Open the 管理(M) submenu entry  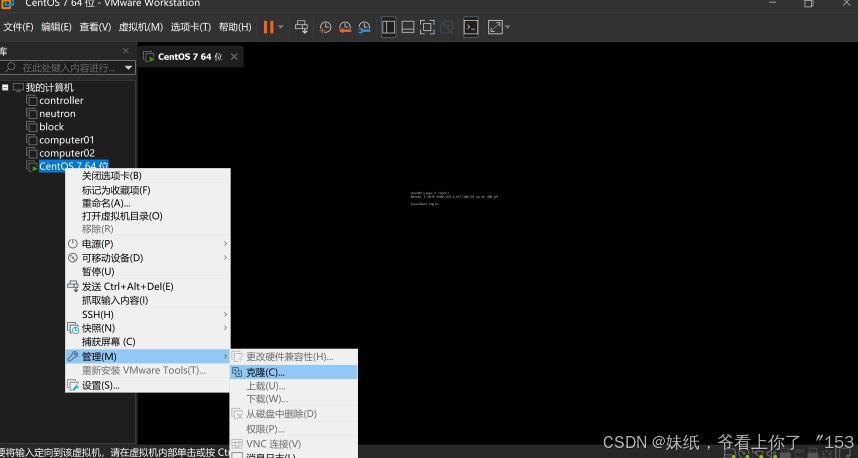click(148, 356)
